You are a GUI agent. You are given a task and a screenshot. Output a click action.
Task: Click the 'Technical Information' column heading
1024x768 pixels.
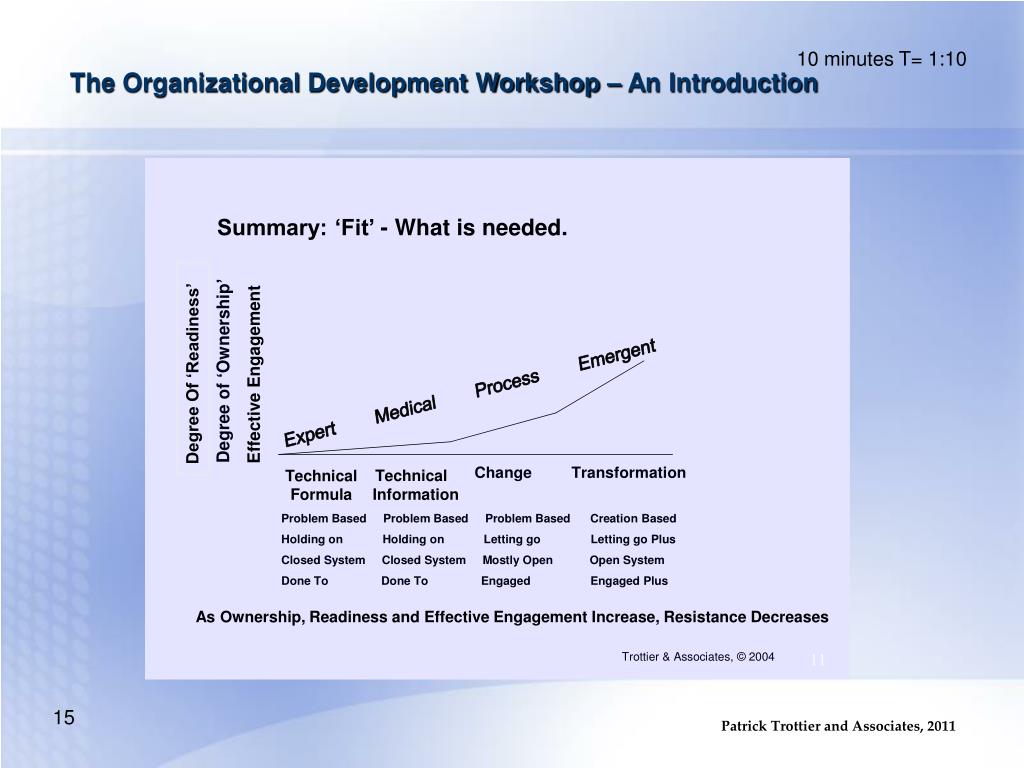click(415, 485)
